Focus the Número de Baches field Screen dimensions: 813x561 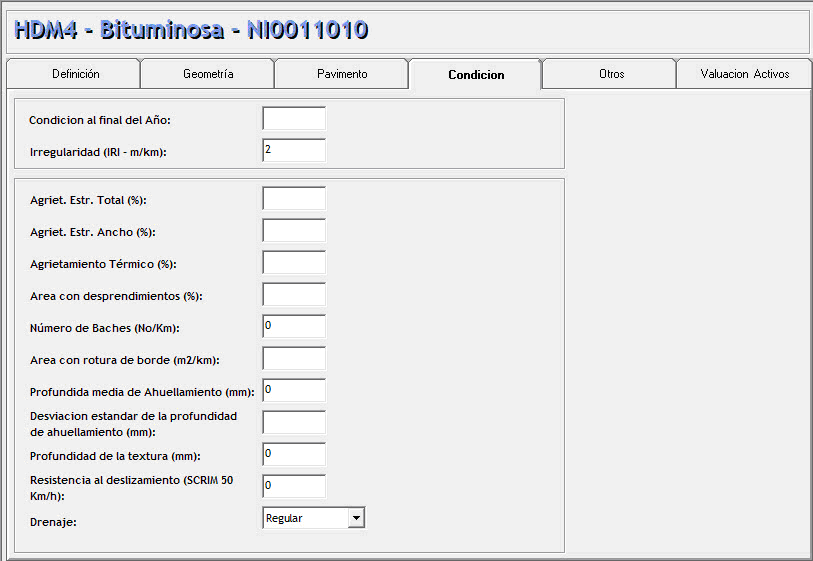(294, 327)
